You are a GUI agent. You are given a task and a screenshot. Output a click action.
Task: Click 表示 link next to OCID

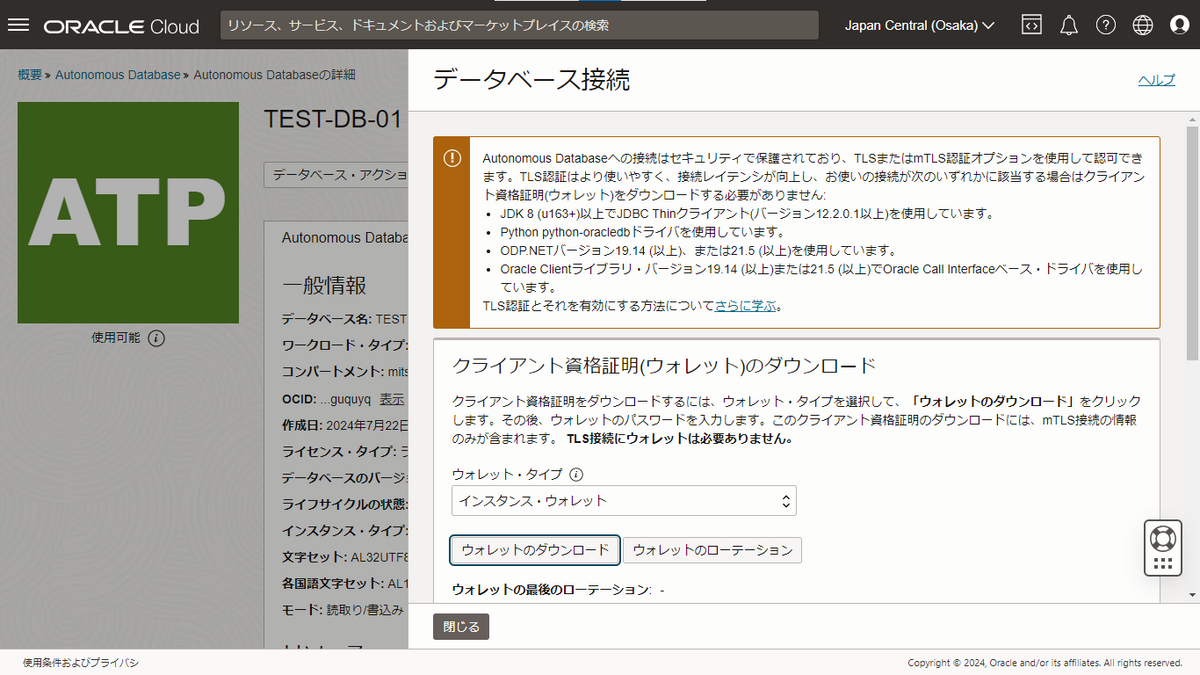(x=391, y=398)
